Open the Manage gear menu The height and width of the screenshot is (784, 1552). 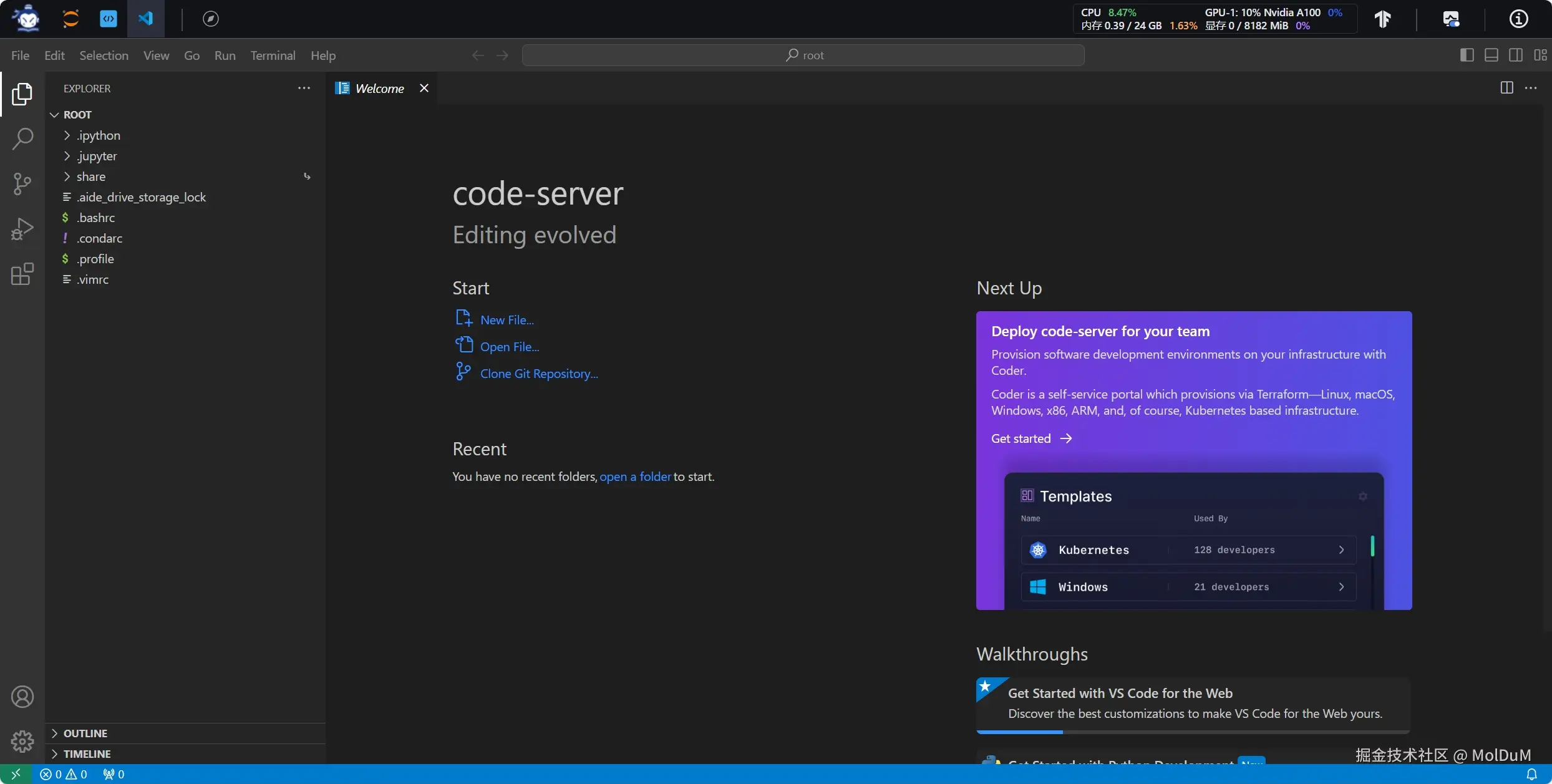22,741
